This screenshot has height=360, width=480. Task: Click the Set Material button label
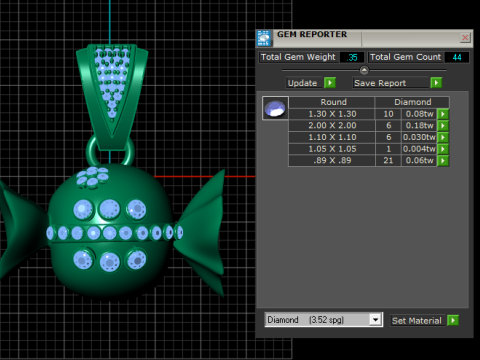(x=417, y=321)
